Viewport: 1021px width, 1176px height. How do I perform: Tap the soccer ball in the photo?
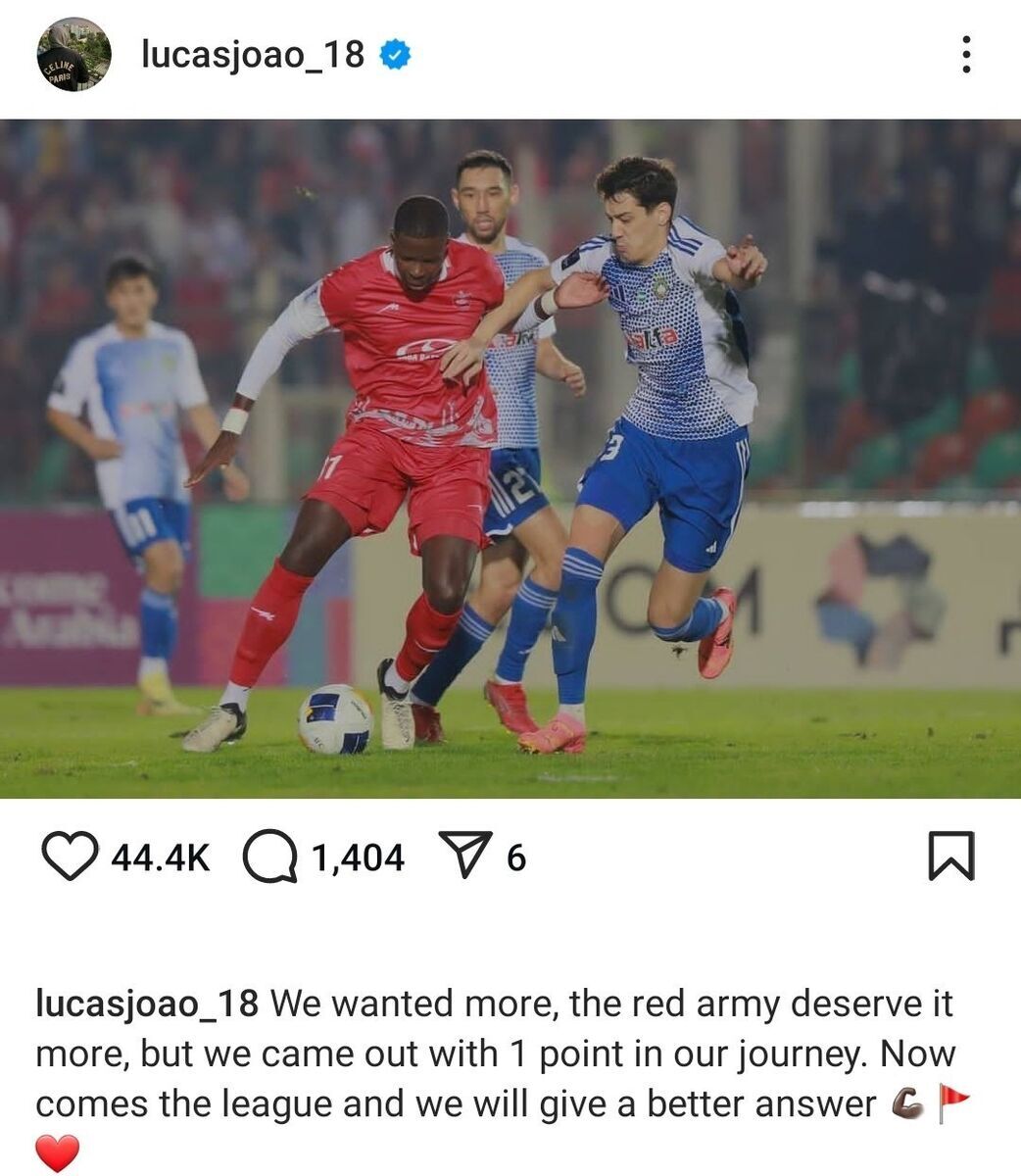click(x=335, y=719)
